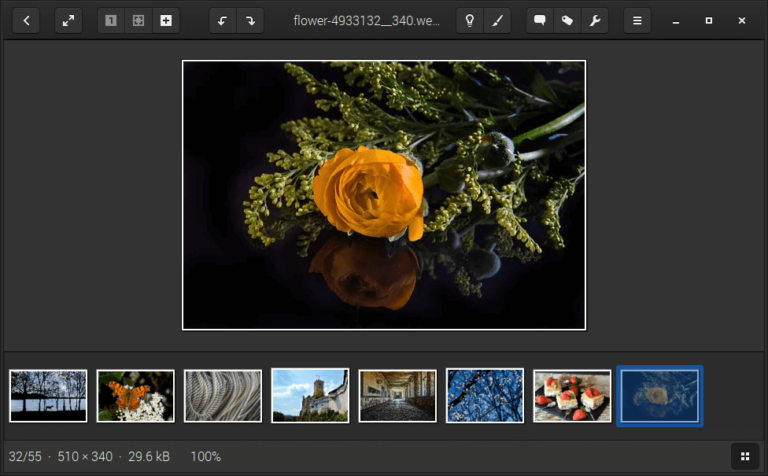Open the hamburger main menu

637,20
